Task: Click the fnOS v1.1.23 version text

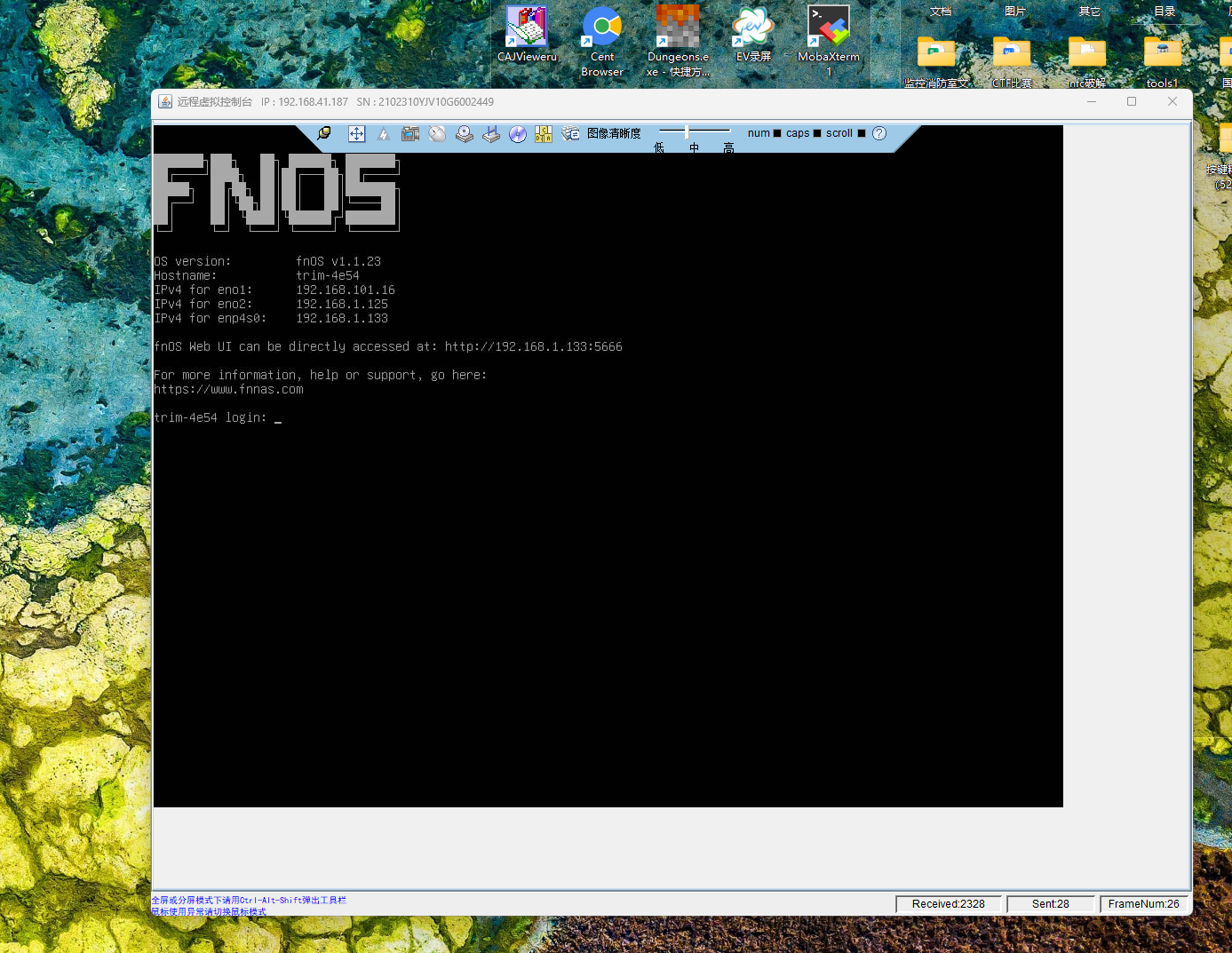Action: coord(338,261)
